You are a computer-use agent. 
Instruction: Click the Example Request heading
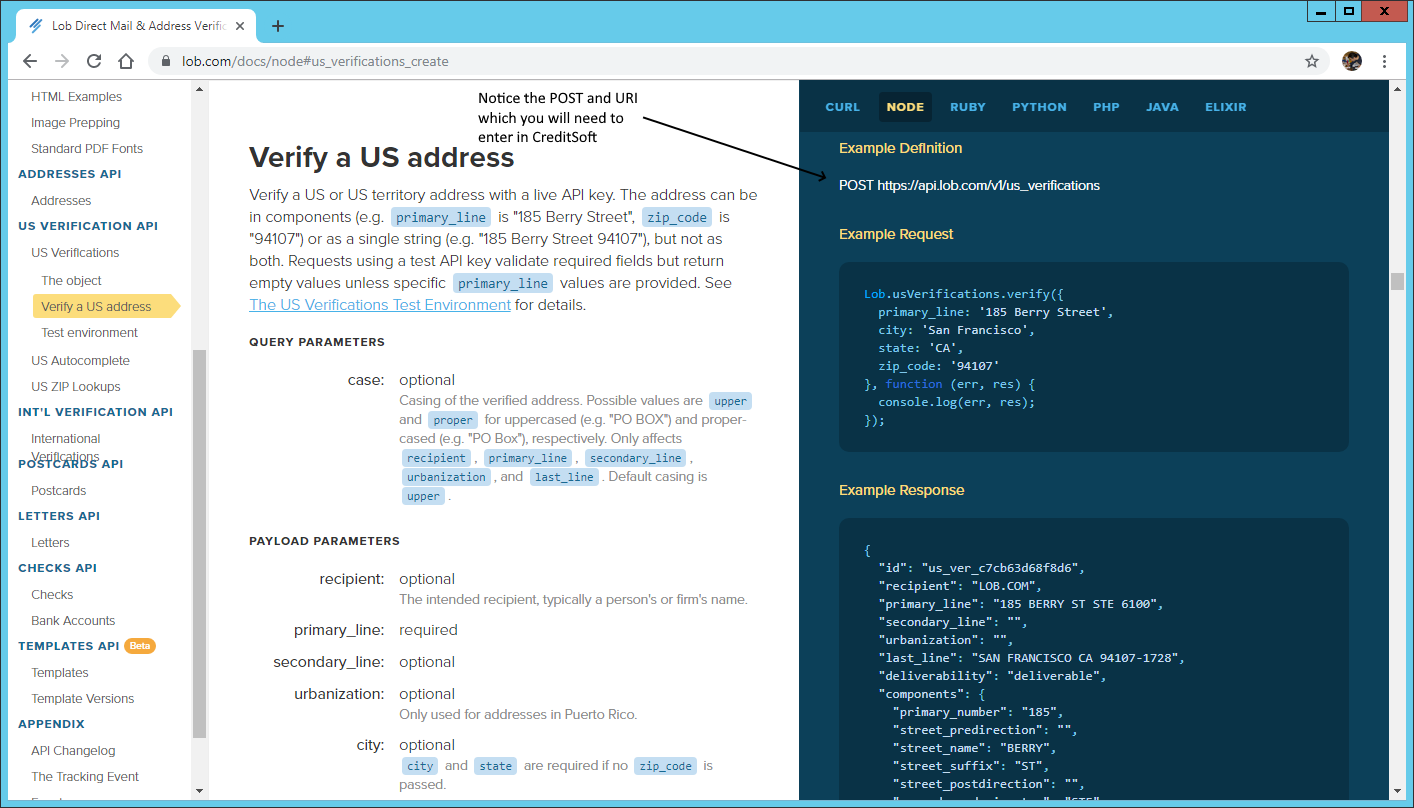pyautogui.click(x=896, y=234)
